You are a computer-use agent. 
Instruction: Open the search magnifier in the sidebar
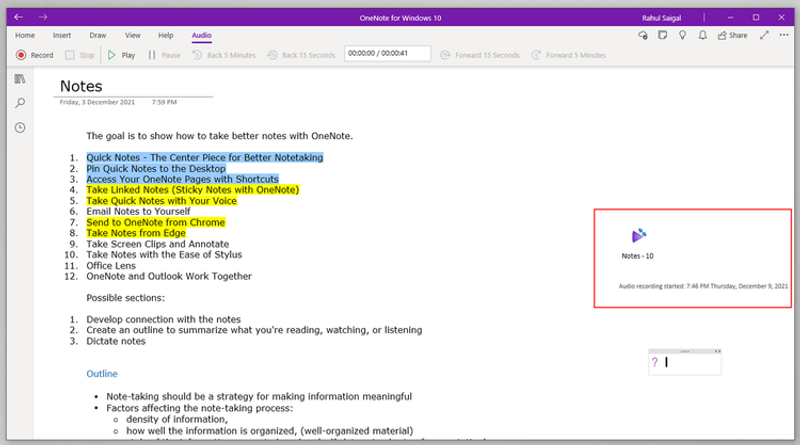[x=20, y=103]
